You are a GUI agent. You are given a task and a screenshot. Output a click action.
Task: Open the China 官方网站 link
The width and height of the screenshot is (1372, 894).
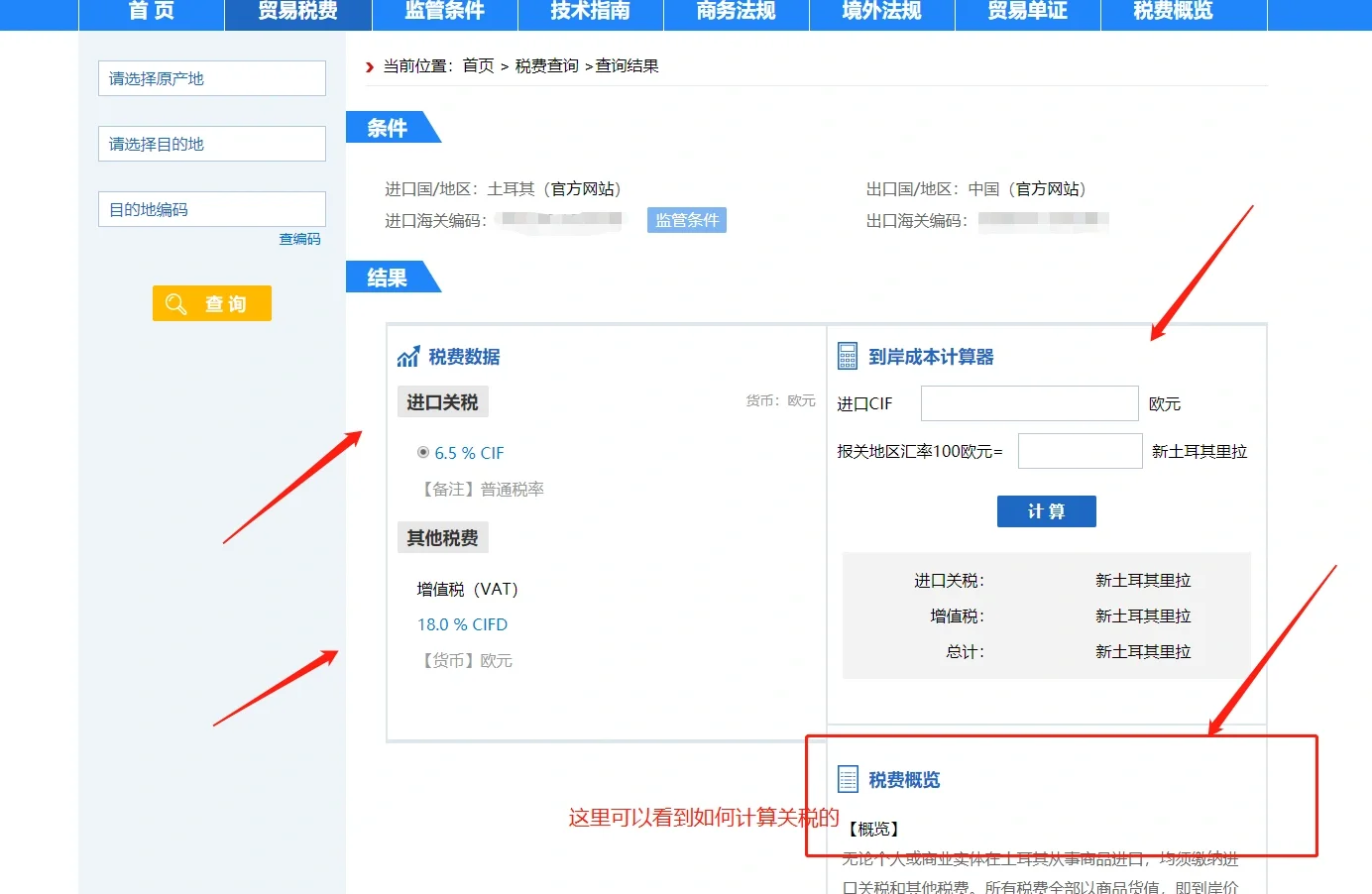coord(1048,188)
